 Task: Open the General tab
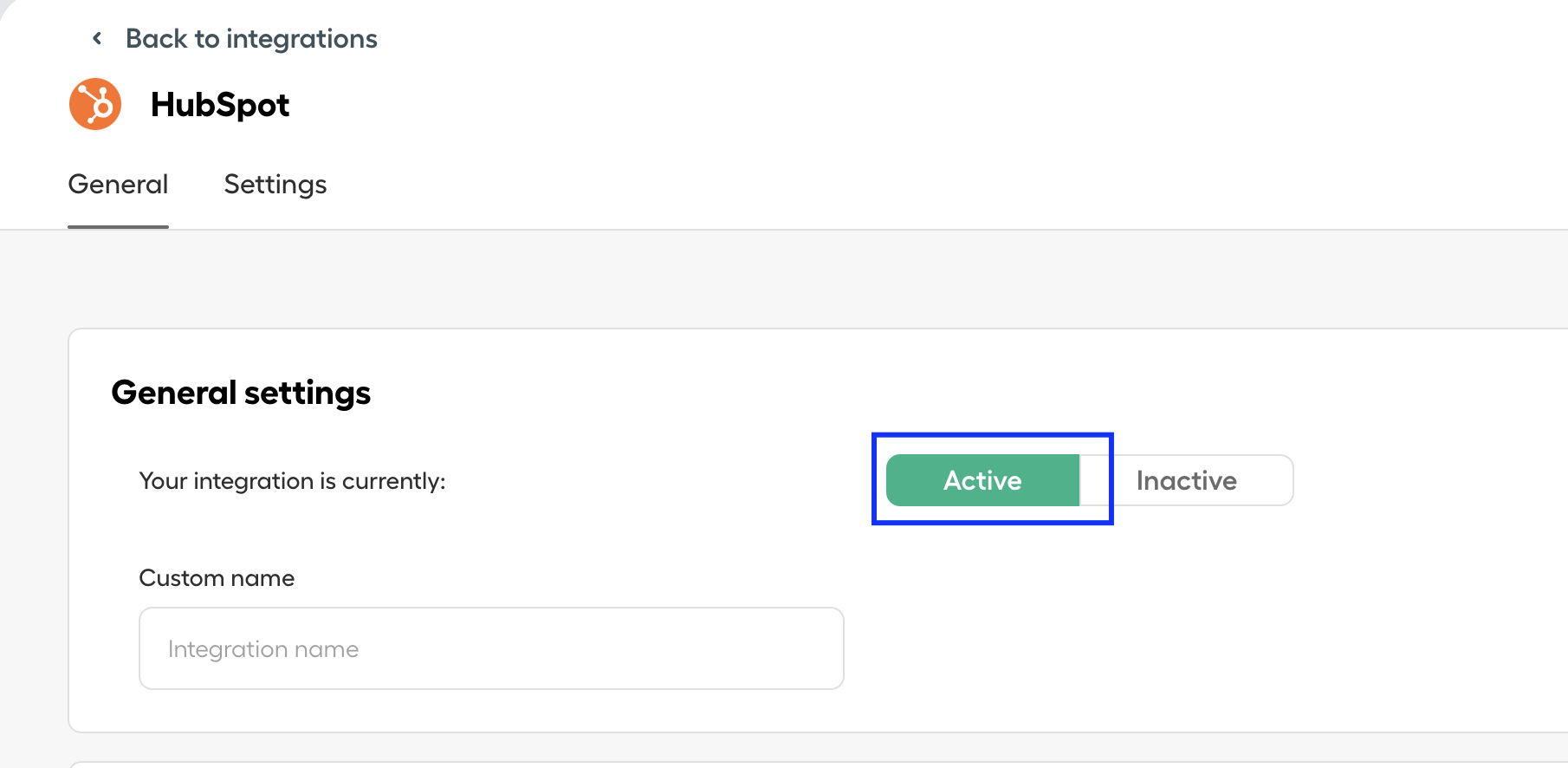pos(118,185)
